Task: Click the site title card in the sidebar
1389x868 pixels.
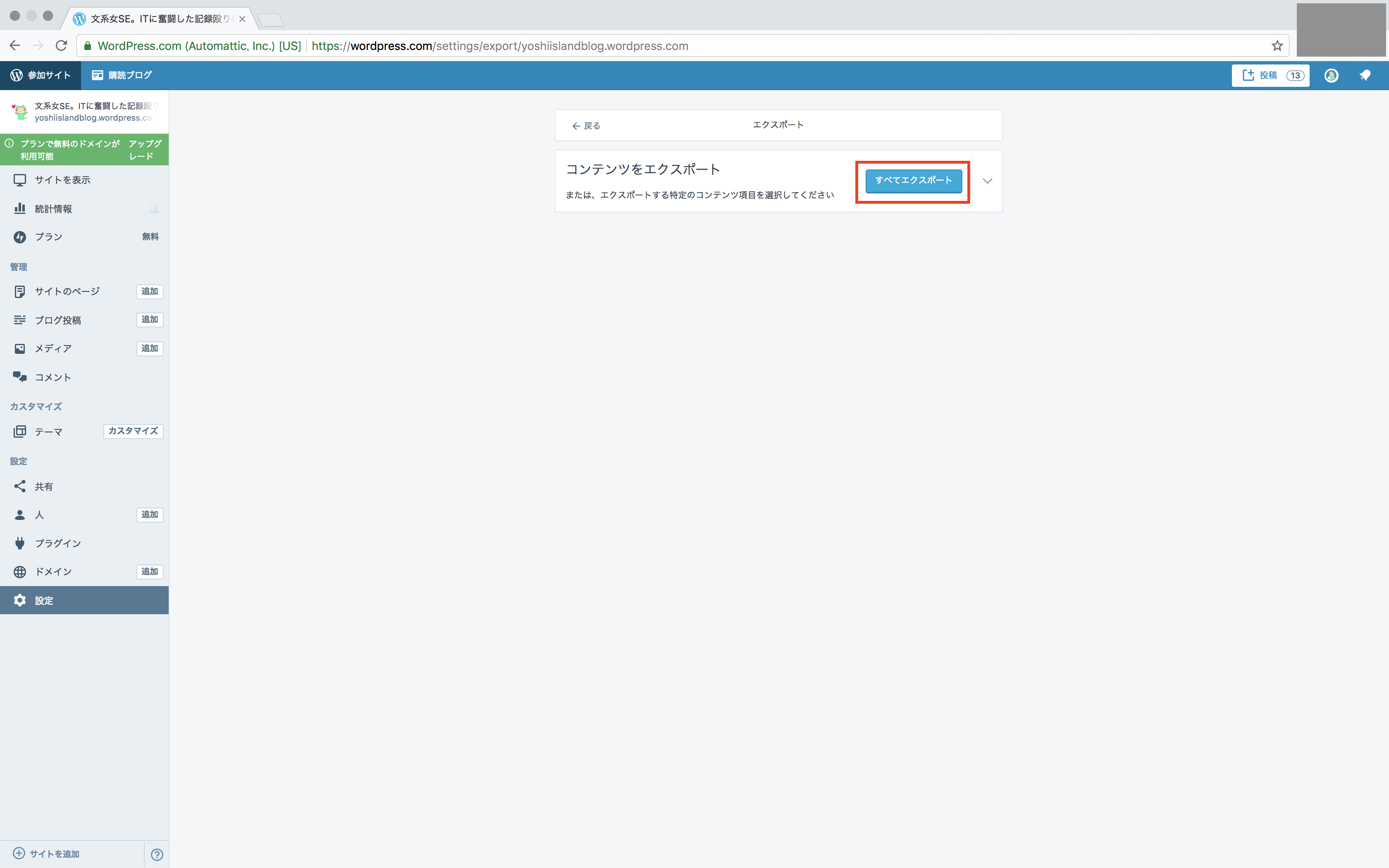Action: [84, 111]
